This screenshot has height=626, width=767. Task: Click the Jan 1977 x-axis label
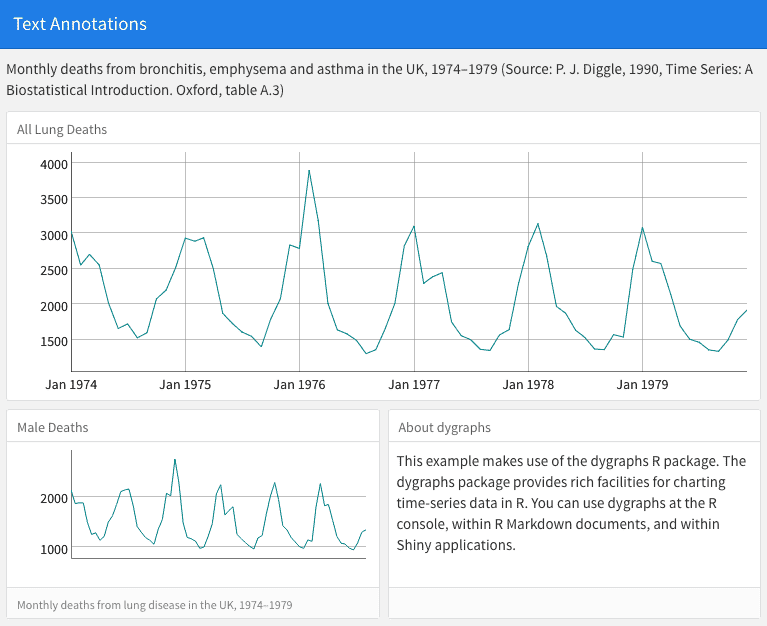[x=414, y=384]
